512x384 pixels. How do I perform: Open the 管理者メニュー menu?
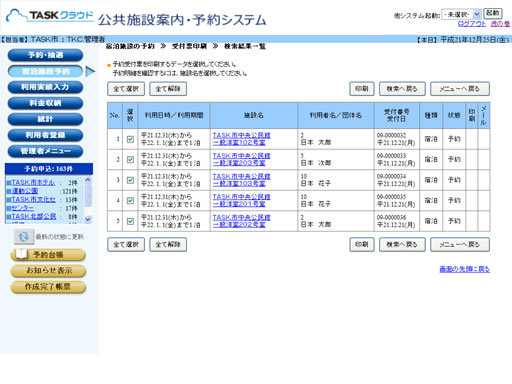[x=45, y=151]
